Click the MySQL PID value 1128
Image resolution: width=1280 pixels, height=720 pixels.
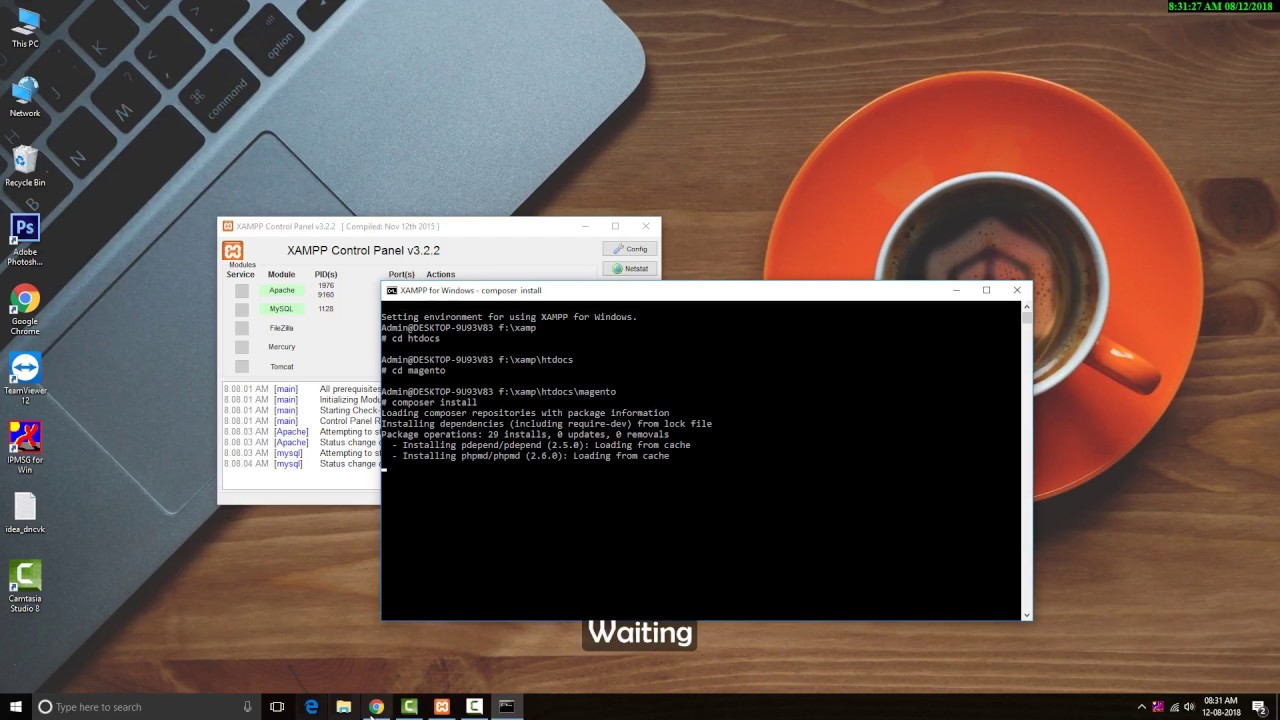click(326, 309)
